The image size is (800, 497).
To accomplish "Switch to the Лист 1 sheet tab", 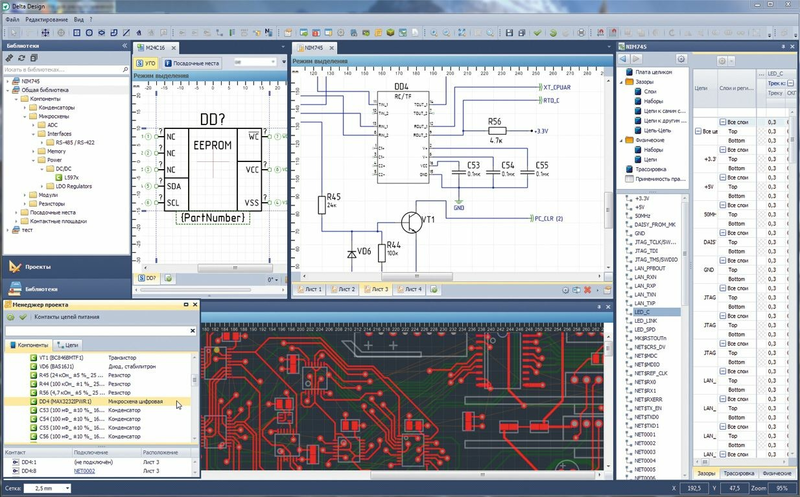I will click(309, 289).
